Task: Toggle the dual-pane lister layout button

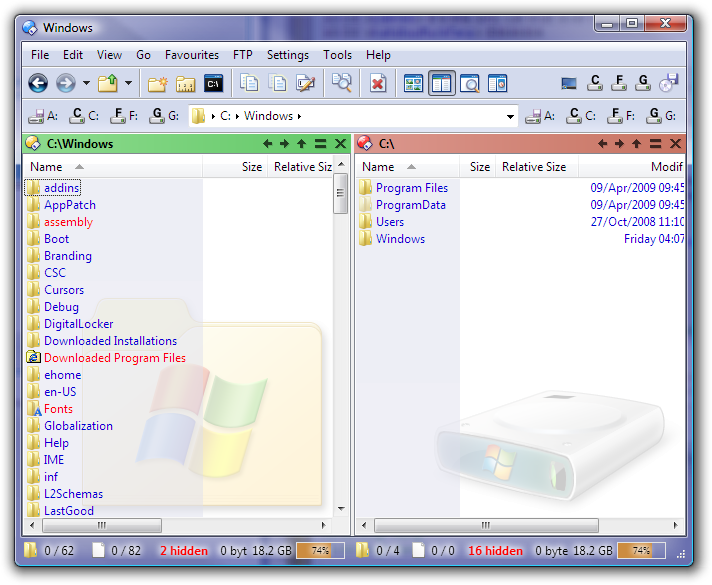Action: [442, 84]
